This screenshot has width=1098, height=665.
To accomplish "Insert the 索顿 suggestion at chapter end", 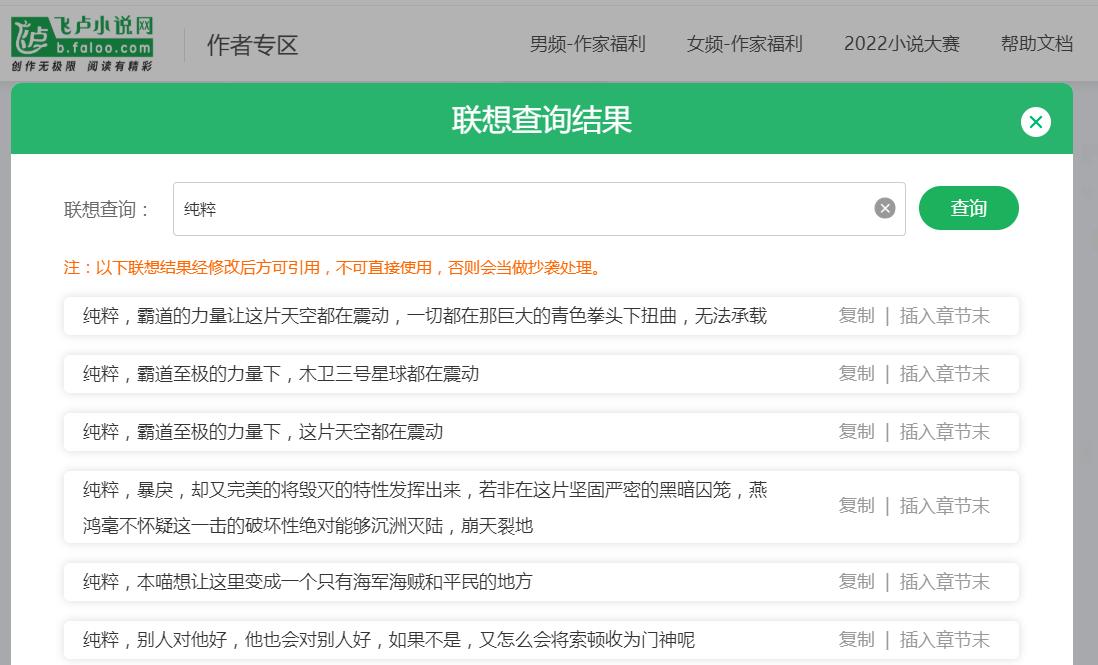I will [945, 639].
